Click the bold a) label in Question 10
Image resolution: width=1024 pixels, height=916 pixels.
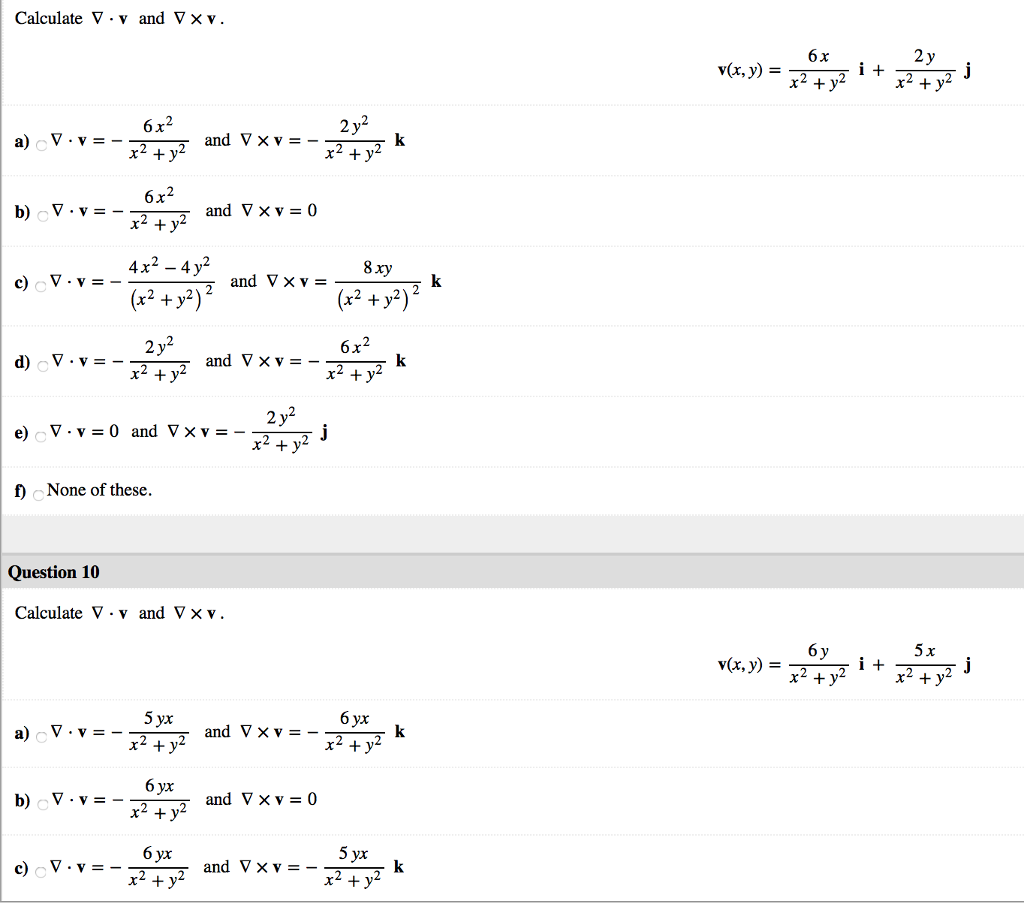pos(19,733)
